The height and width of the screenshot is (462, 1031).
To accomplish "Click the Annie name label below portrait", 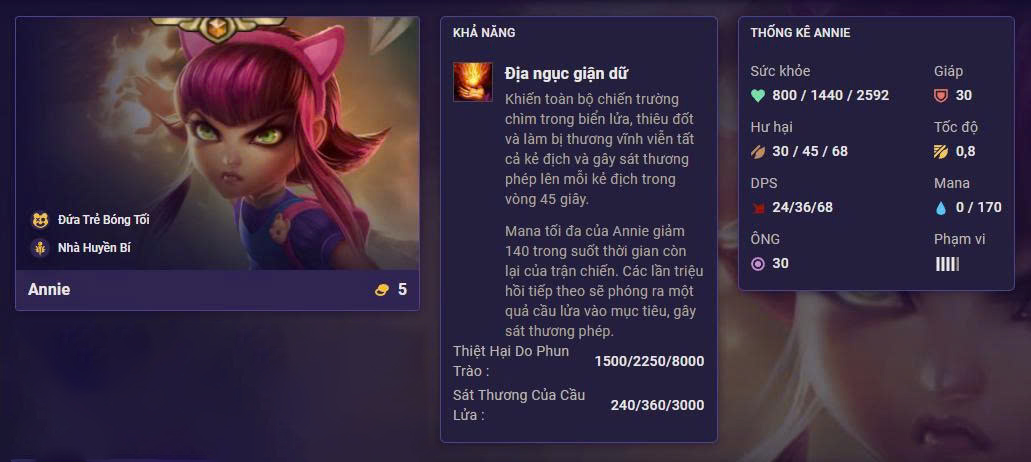I will click(49, 290).
